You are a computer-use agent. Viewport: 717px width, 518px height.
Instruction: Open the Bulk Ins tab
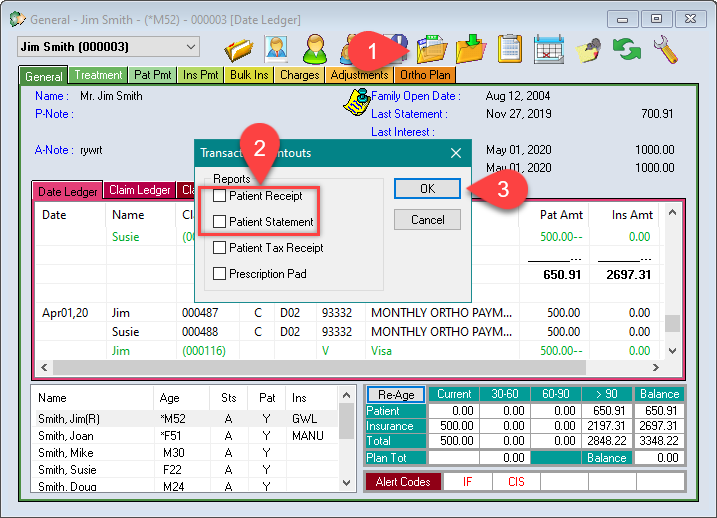click(x=249, y=75)
